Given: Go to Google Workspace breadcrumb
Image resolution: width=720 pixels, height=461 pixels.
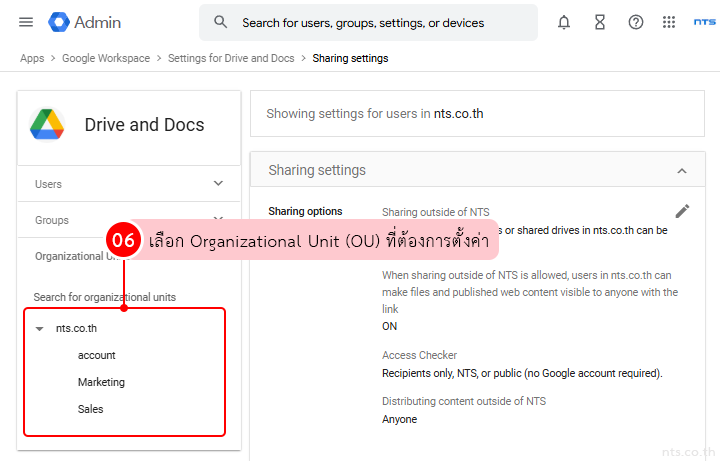Looking at the screenshot, I should pyautogui.click(x=106, y=58).
